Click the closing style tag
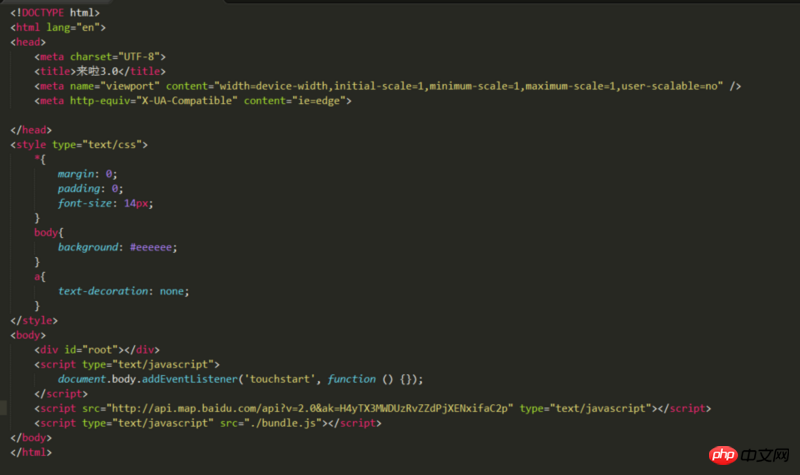Viewport: 800px width, 475px height. (x=34, y=320)
